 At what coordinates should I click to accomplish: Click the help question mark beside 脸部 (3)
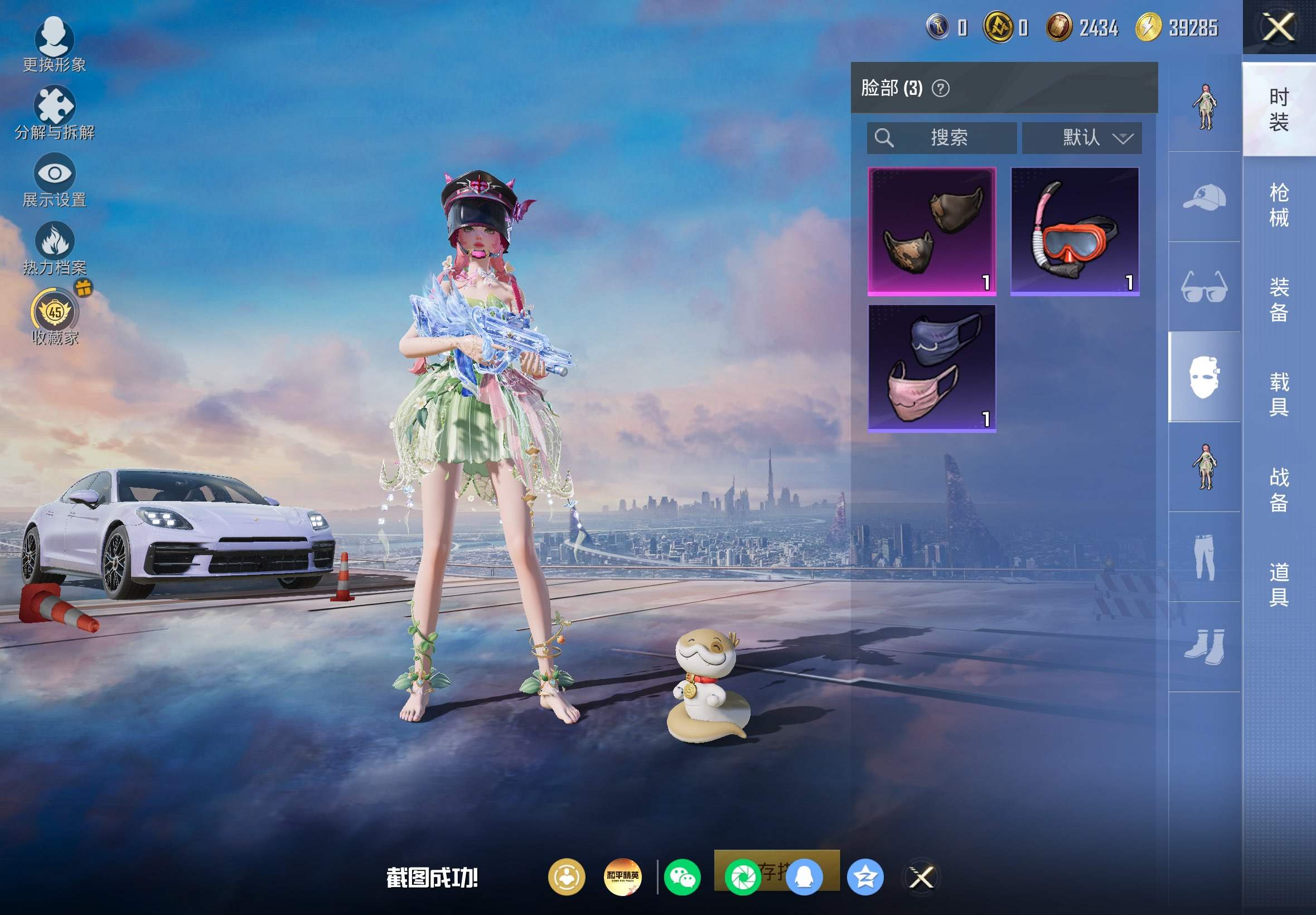940,88
